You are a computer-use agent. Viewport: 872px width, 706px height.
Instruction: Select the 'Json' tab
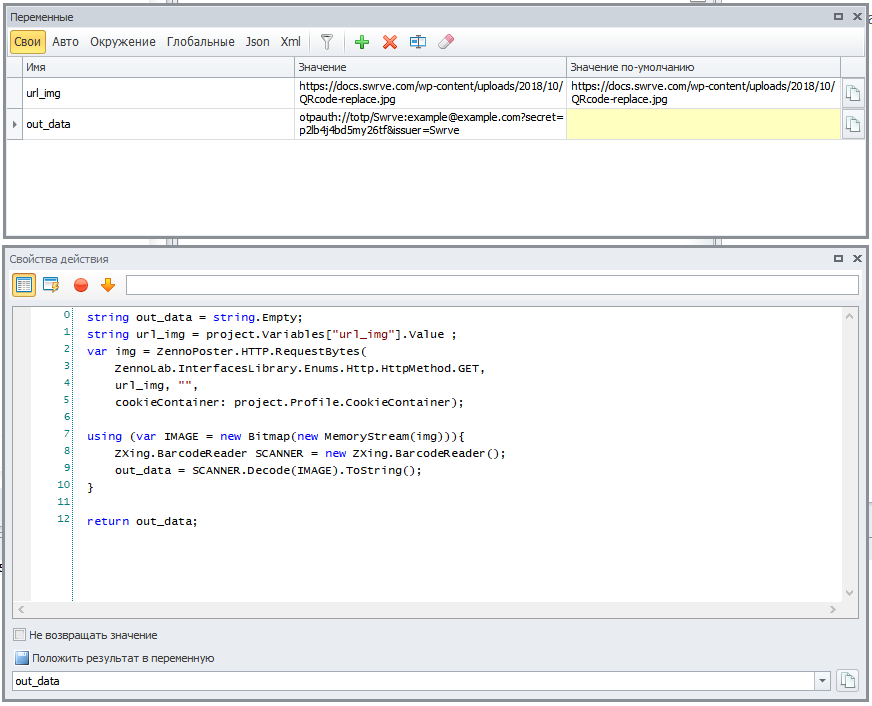pyautogui.click(x=257, y=42)
